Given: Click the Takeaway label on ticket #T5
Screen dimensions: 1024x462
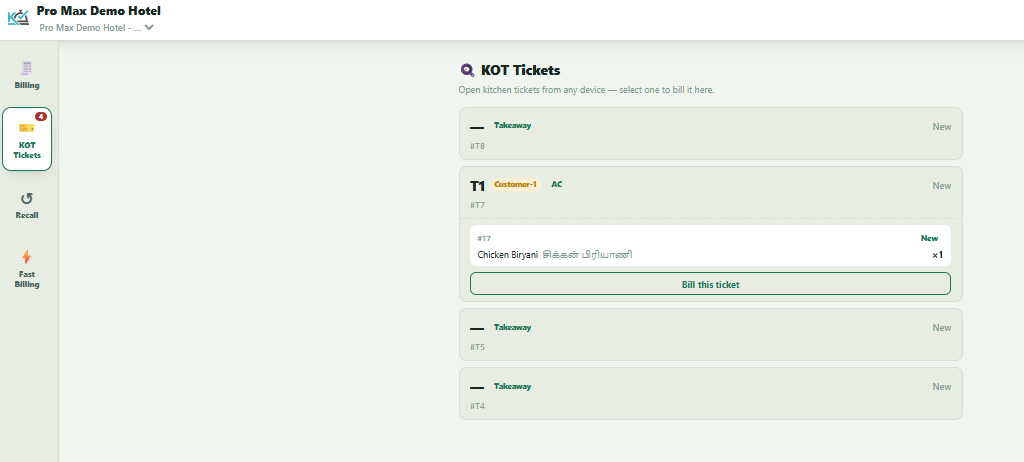Looking at the screenshot, I should [x=513, y=327].
